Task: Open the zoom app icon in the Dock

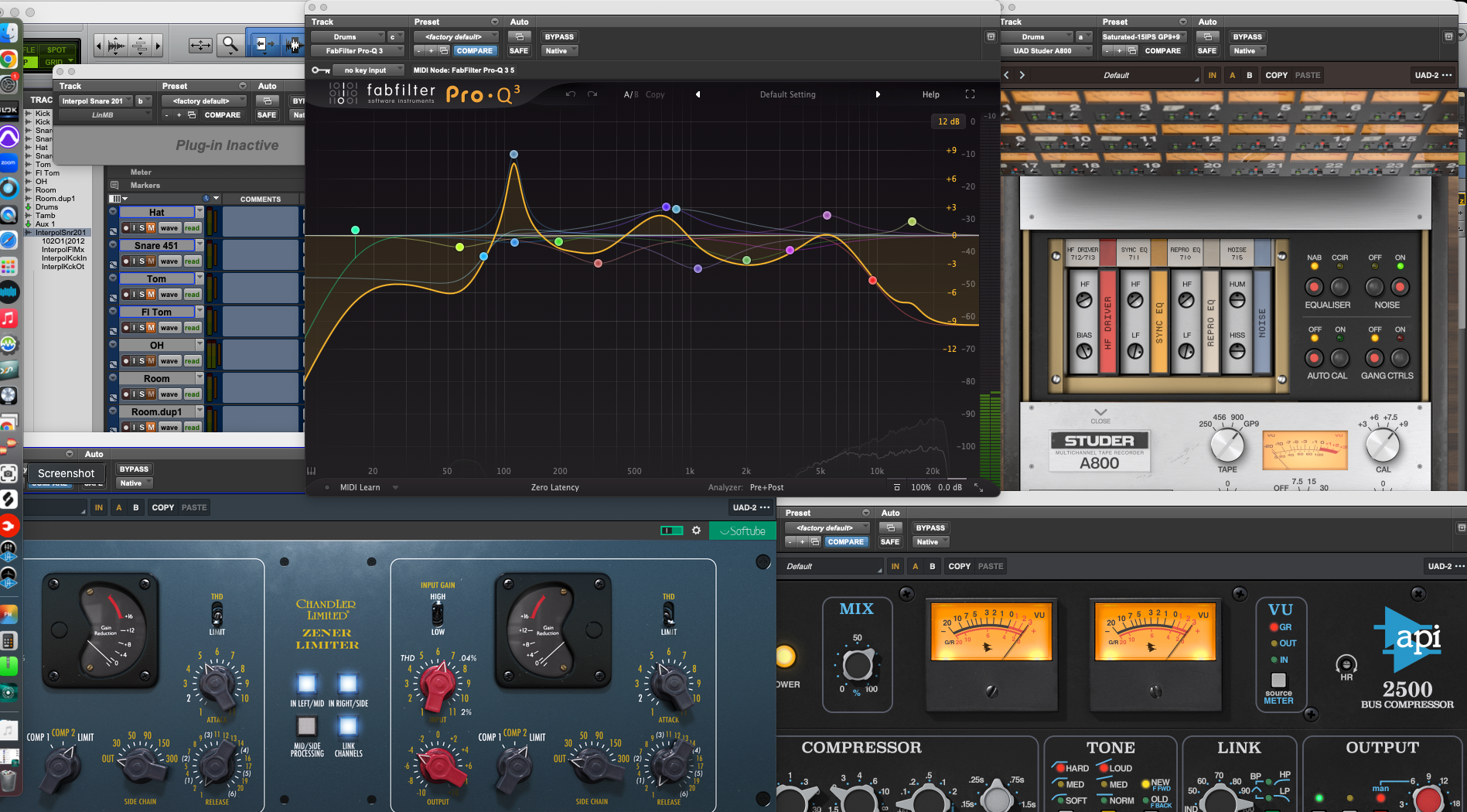Action: pyautogui.click(x=9, y=162)
